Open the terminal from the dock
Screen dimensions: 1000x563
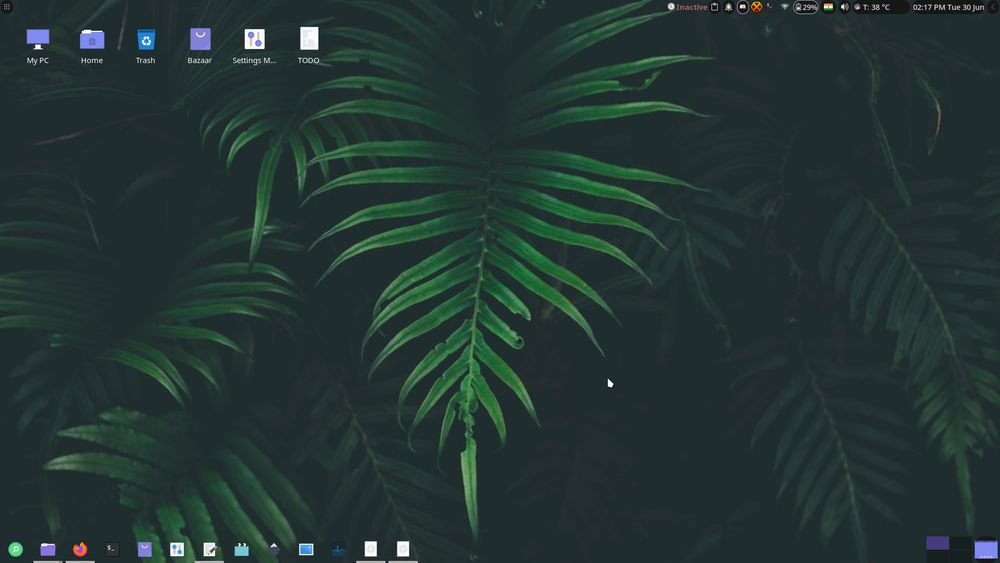112,549
